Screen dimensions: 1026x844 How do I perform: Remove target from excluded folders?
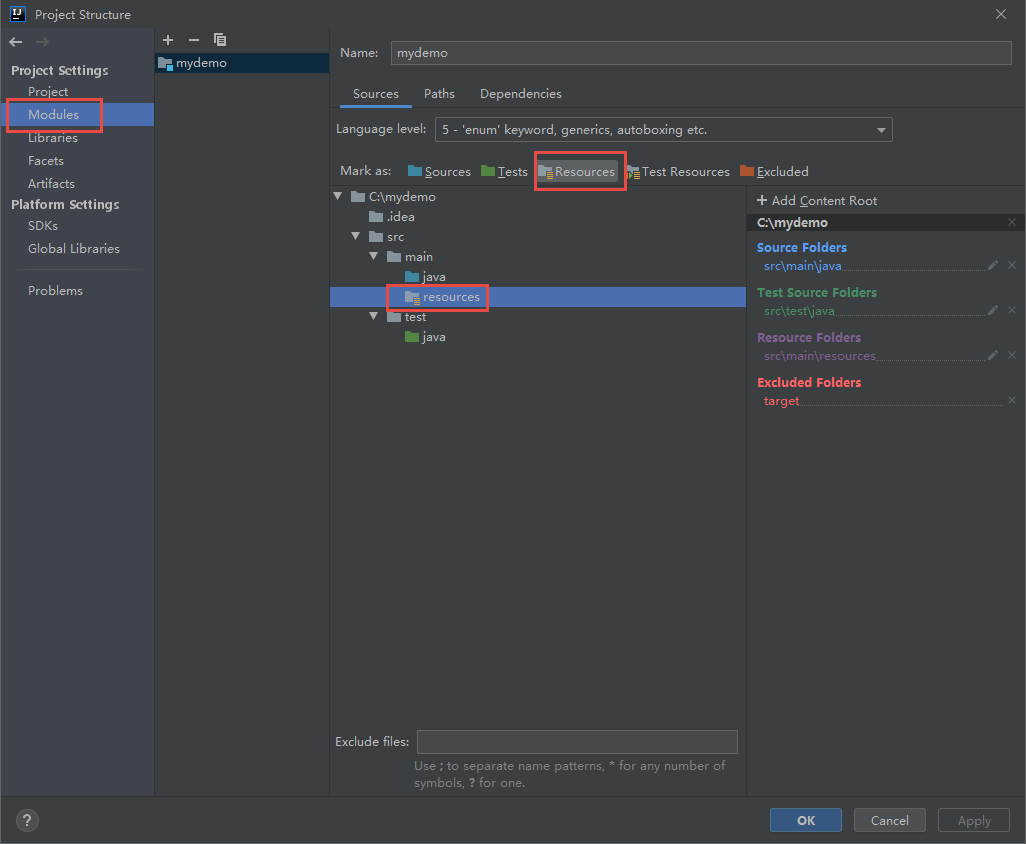1012,401
